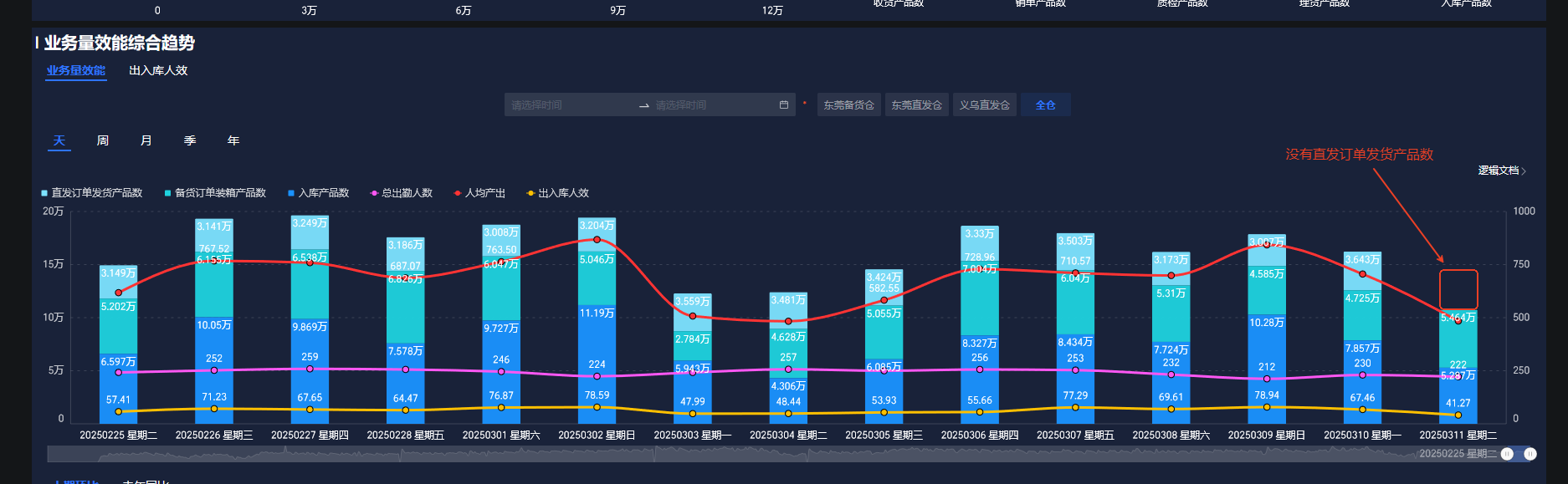Switch to the 出入库人效 tab
Screen dimensions: 1568x484
click(x=158, y=70)
